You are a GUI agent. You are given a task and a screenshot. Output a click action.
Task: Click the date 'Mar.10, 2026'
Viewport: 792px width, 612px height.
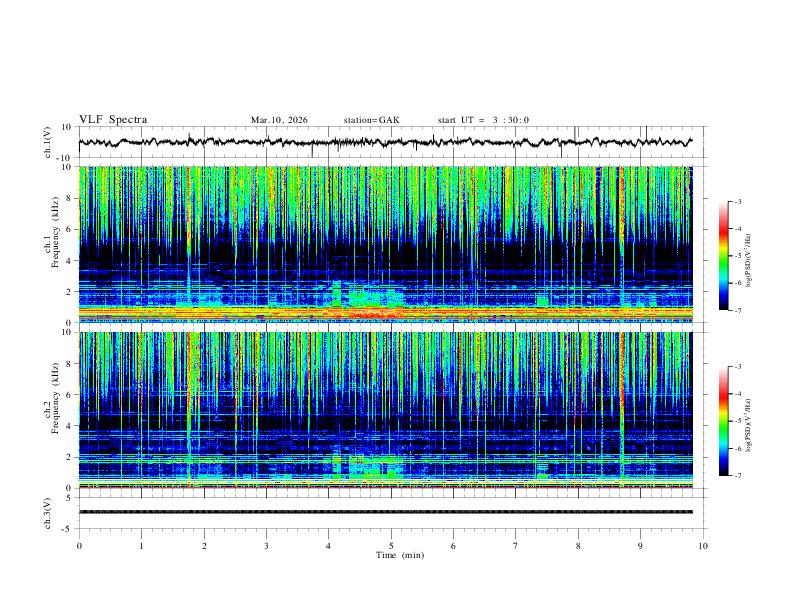point(279,120)
